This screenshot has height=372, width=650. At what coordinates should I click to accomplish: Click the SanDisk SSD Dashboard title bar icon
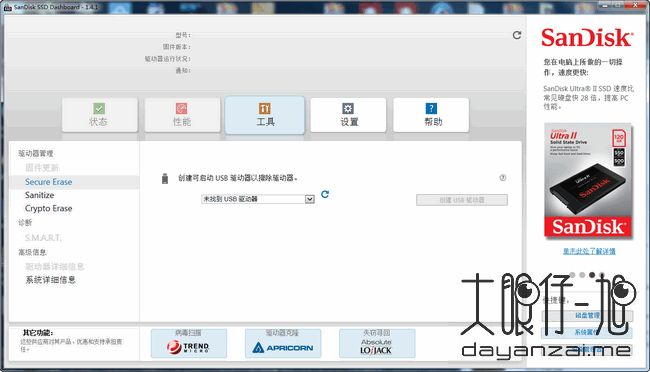7,7
